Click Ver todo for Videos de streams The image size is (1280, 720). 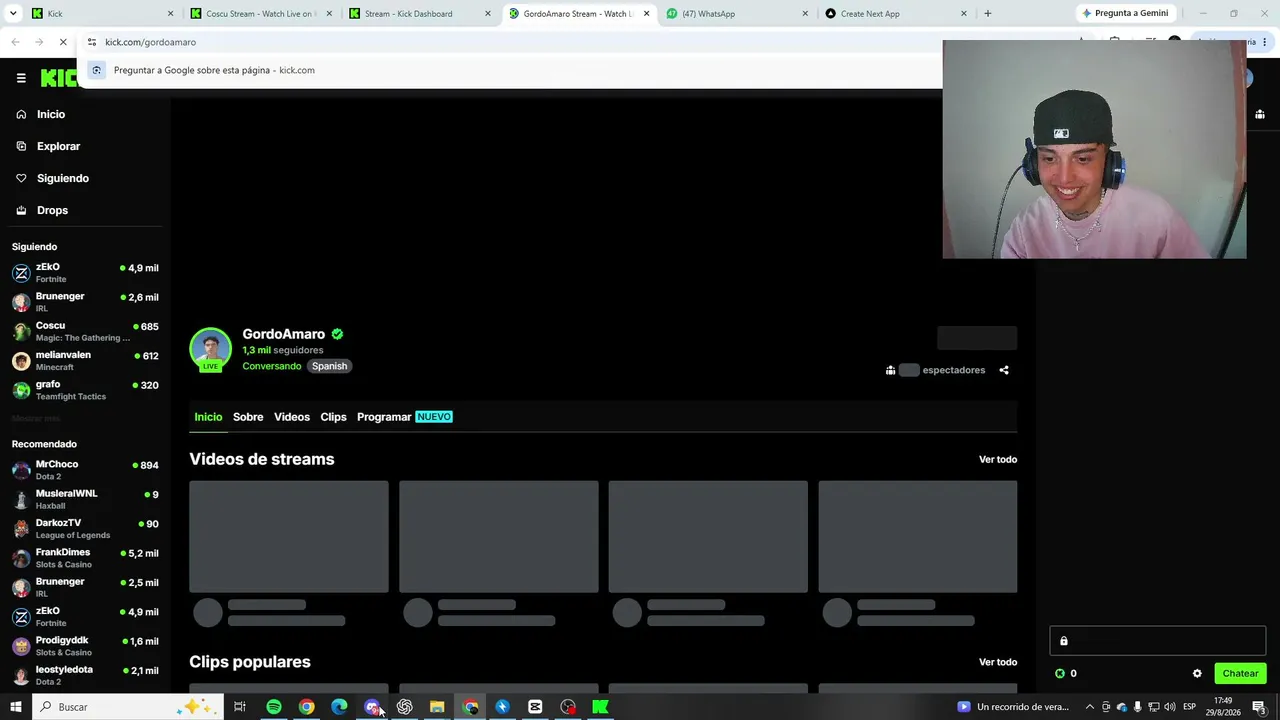(x=998, y=459)
